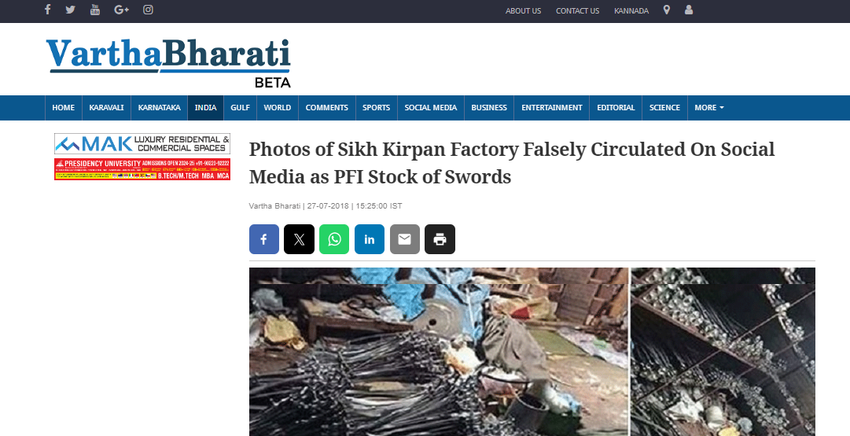Click the location pin icon

pyautogui.click(x=667, y=10)
